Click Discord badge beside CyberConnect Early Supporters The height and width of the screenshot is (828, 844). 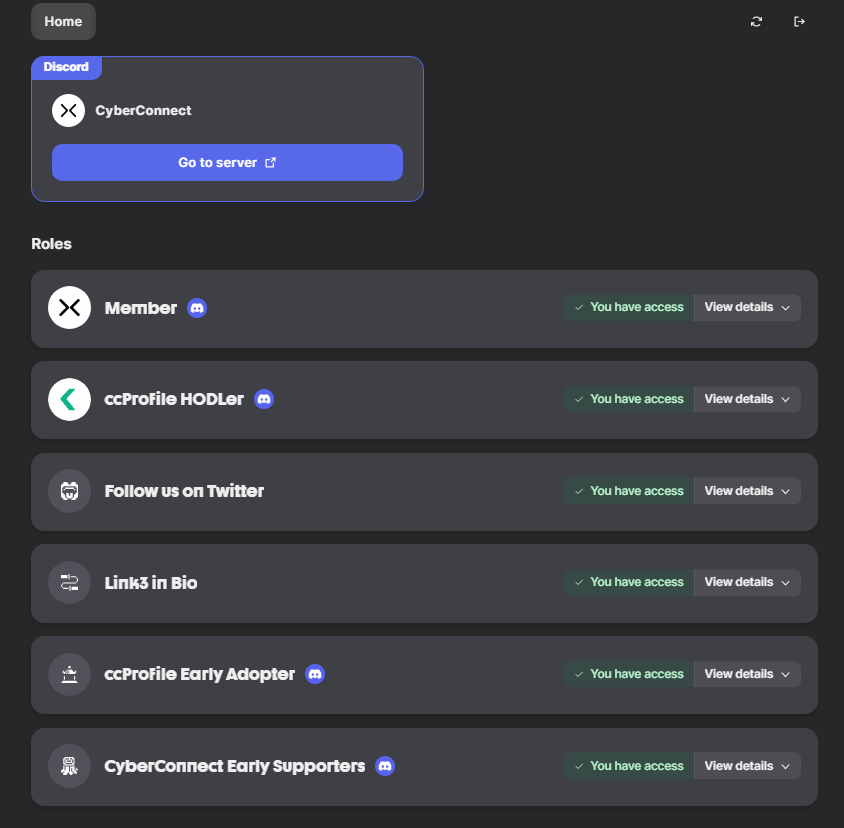click(385, 766)
